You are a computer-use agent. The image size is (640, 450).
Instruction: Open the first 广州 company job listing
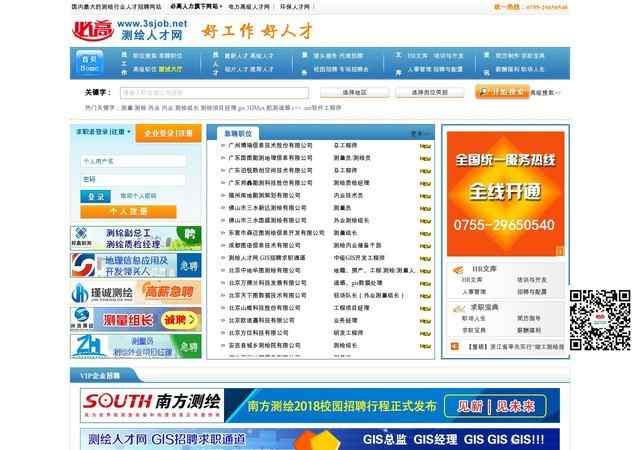(270, 145)
